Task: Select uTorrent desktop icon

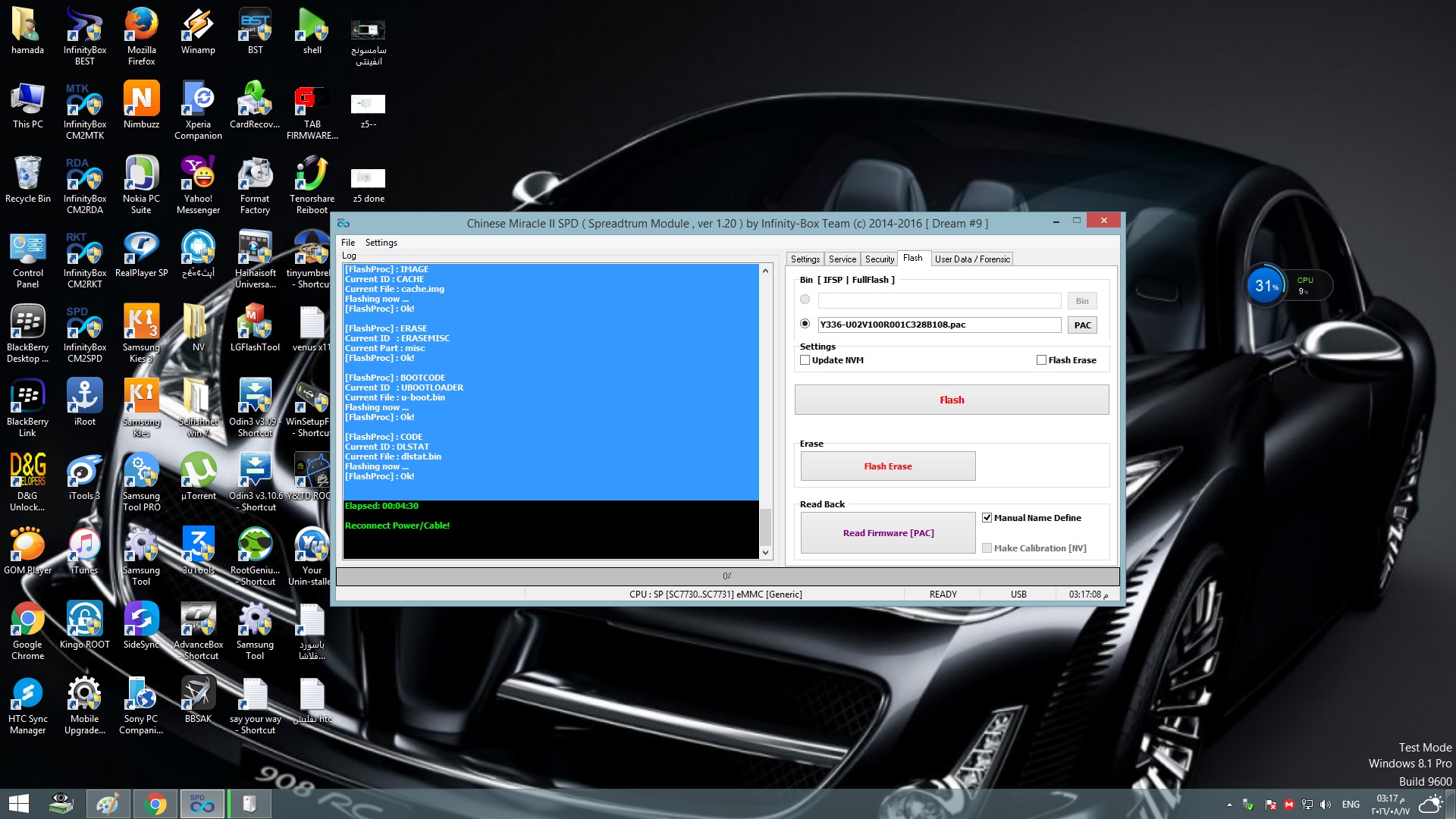Action: tap(198, 476)
